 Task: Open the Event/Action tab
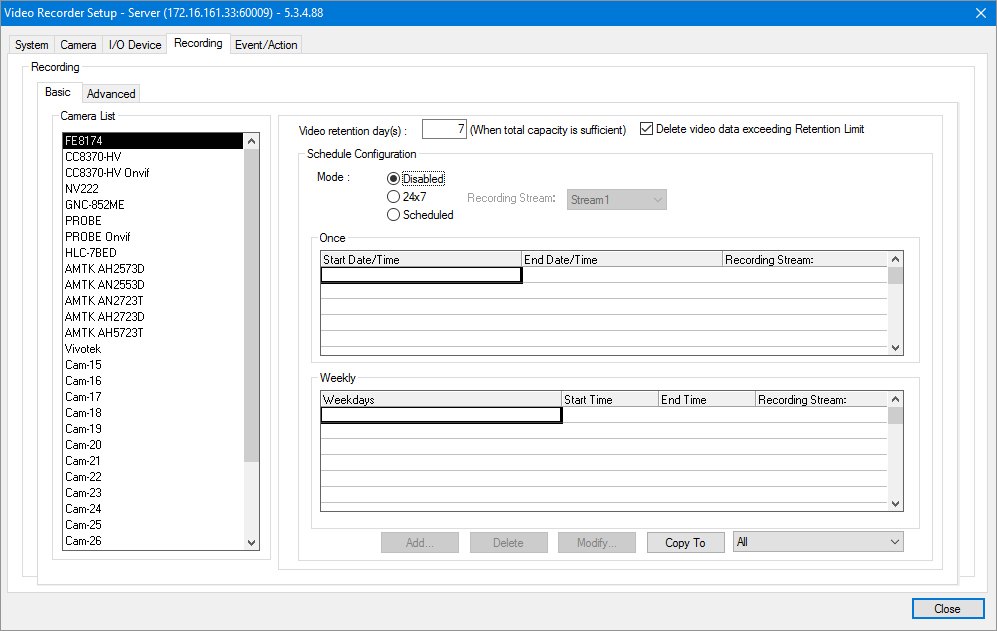click(x=266, y=45)
